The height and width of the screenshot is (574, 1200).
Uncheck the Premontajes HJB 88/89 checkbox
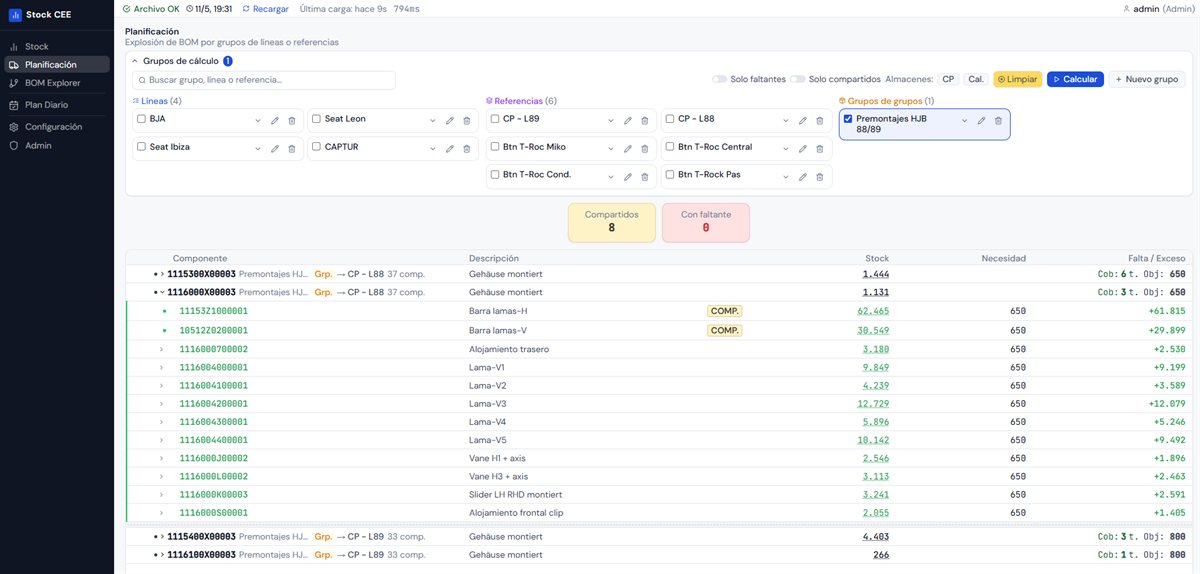[848, 119]
